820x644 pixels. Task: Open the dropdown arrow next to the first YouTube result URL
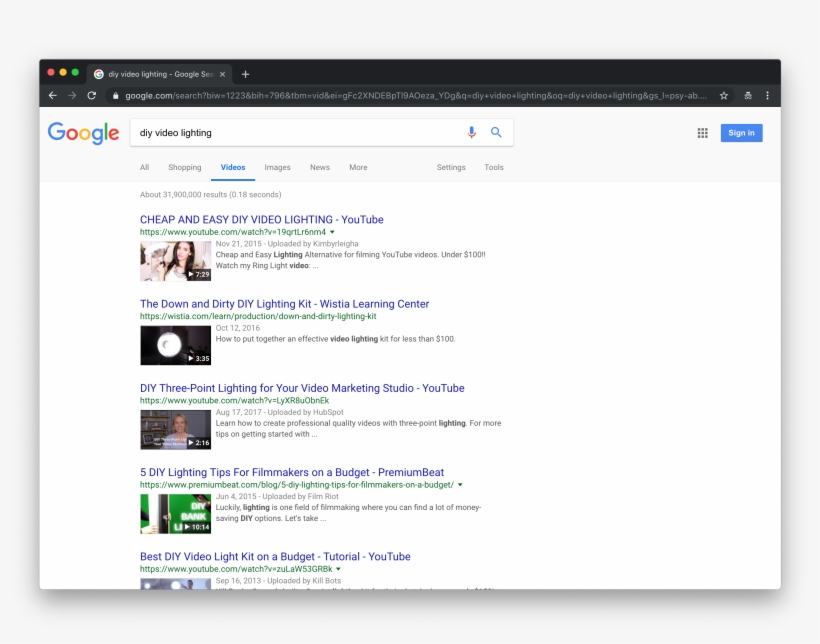pyautogui.click(x=332, y=230)
